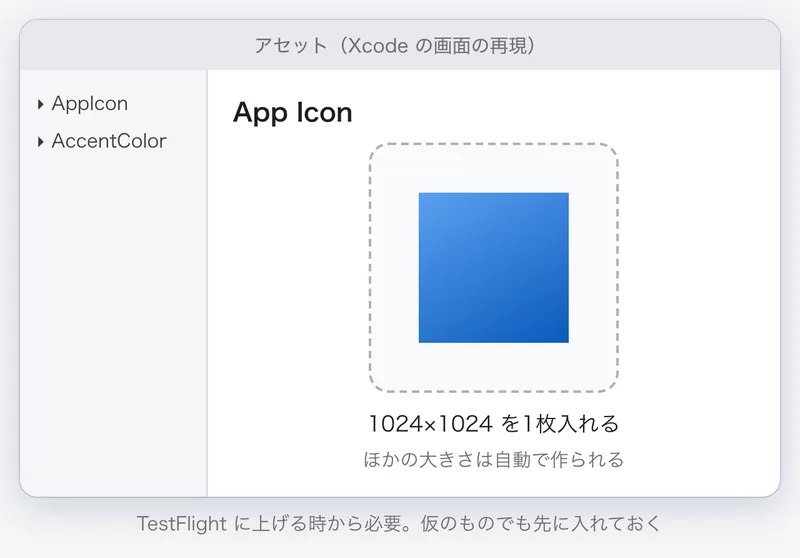This screenshot has height=558, width=800.
Task: Click the アセット title bar text
Action: 394,46
